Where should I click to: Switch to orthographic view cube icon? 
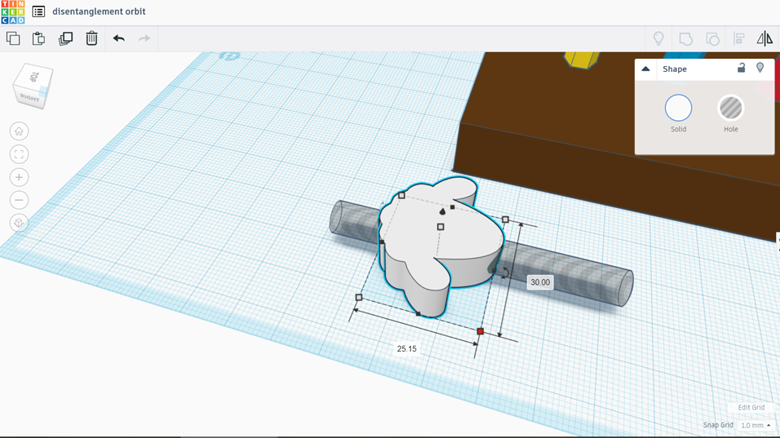tap(19, 223)
